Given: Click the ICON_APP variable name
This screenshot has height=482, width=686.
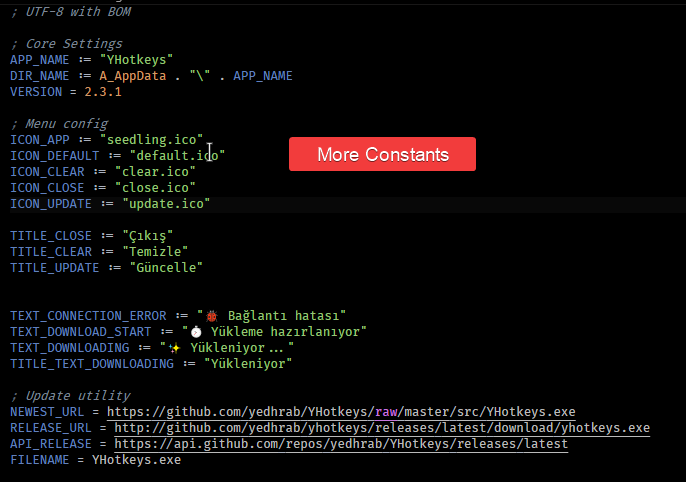Looking at the screenshot, I should 40,140.
